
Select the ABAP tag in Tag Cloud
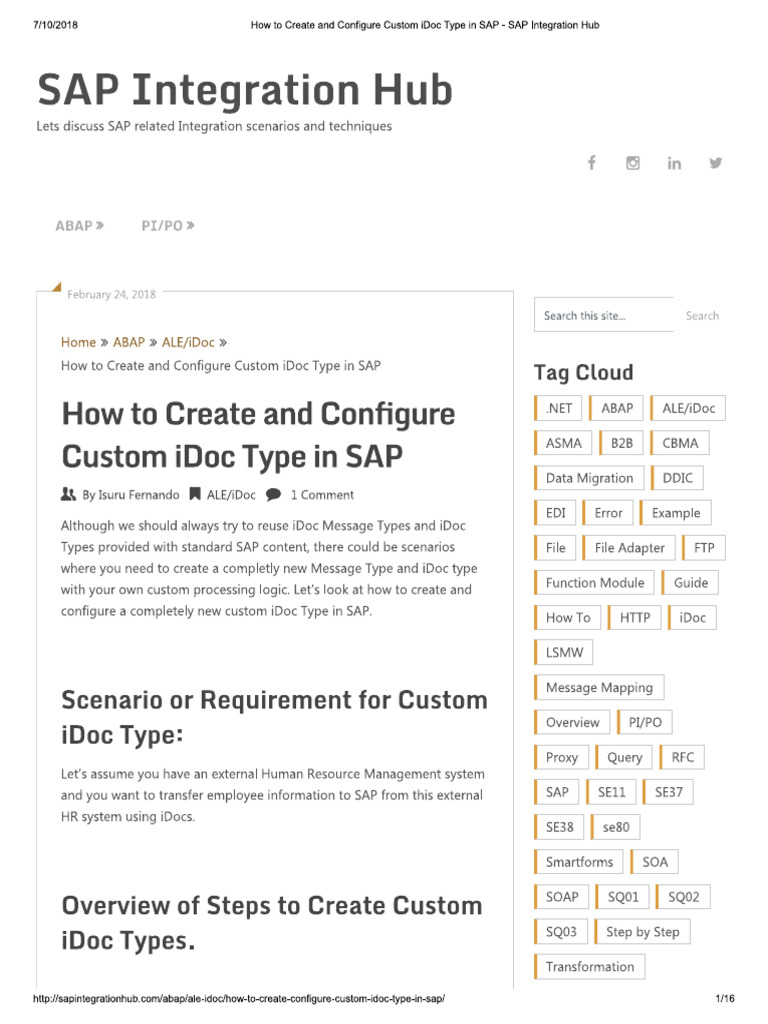coord(616,408)
